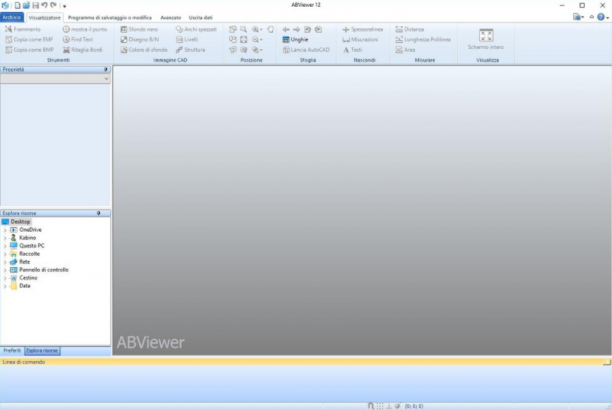Screen dimensions: 612x410
Task: Toggle Testi visibility
Action: pos(352,50)
